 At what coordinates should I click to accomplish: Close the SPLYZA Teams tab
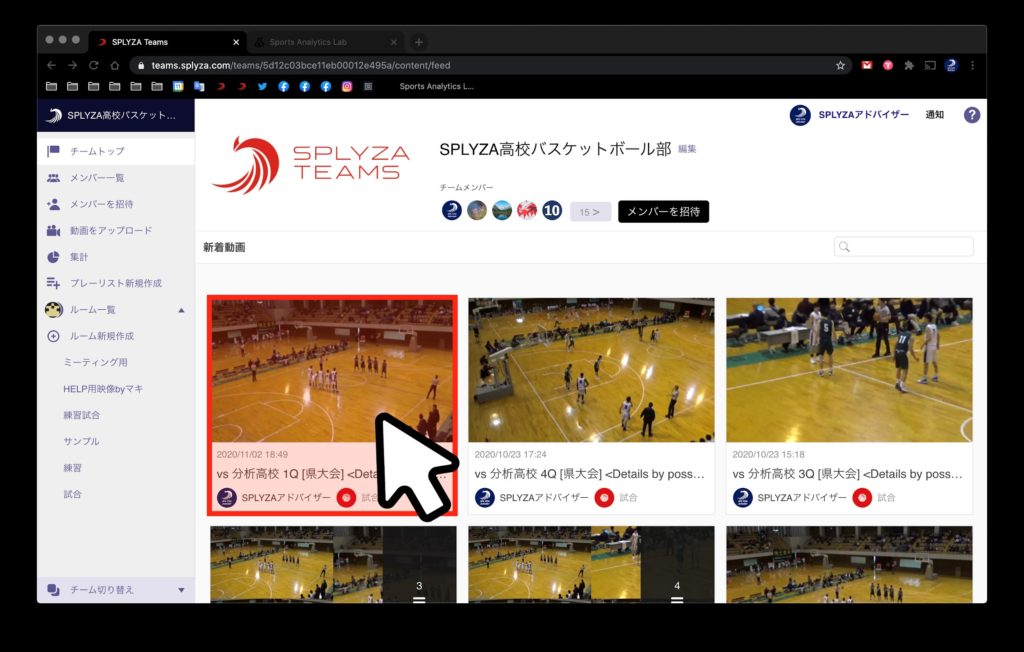click(236, 42)
